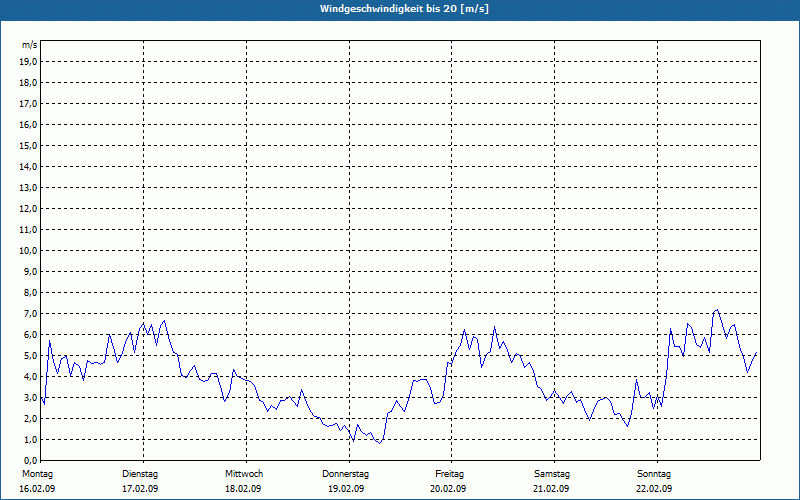Image resolution: width=800 pixels, height=500 pixels.
Task: Click the date 19.02.09
Action: (x=346, y=489)
